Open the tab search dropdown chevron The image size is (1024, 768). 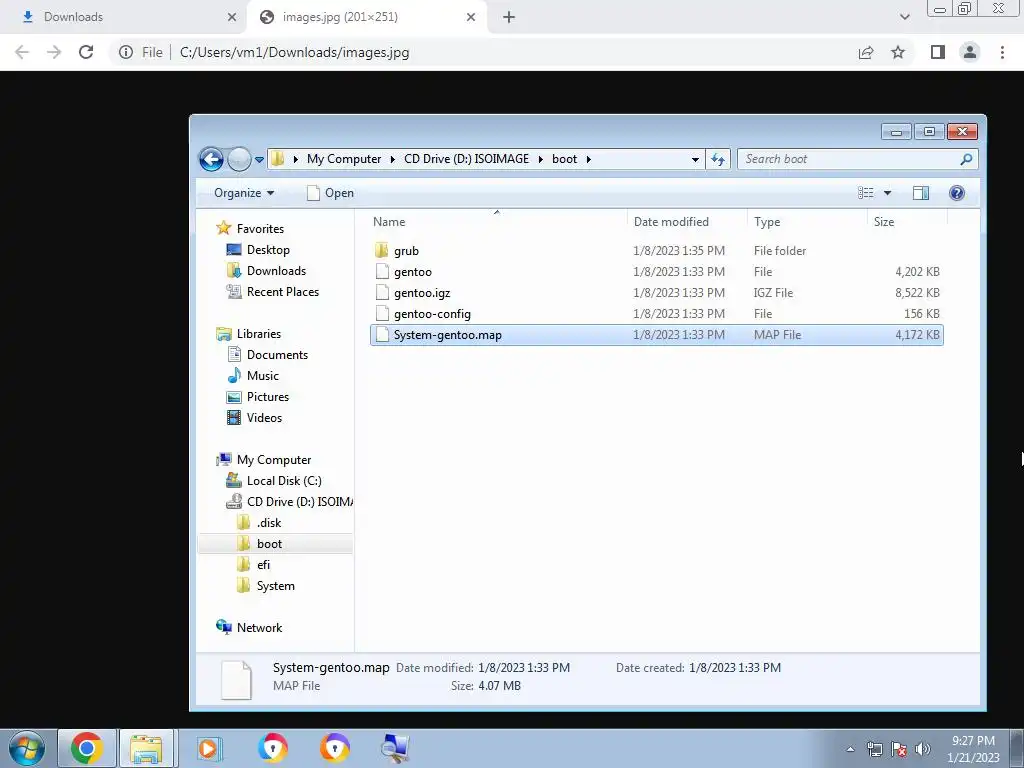[904, 17]
